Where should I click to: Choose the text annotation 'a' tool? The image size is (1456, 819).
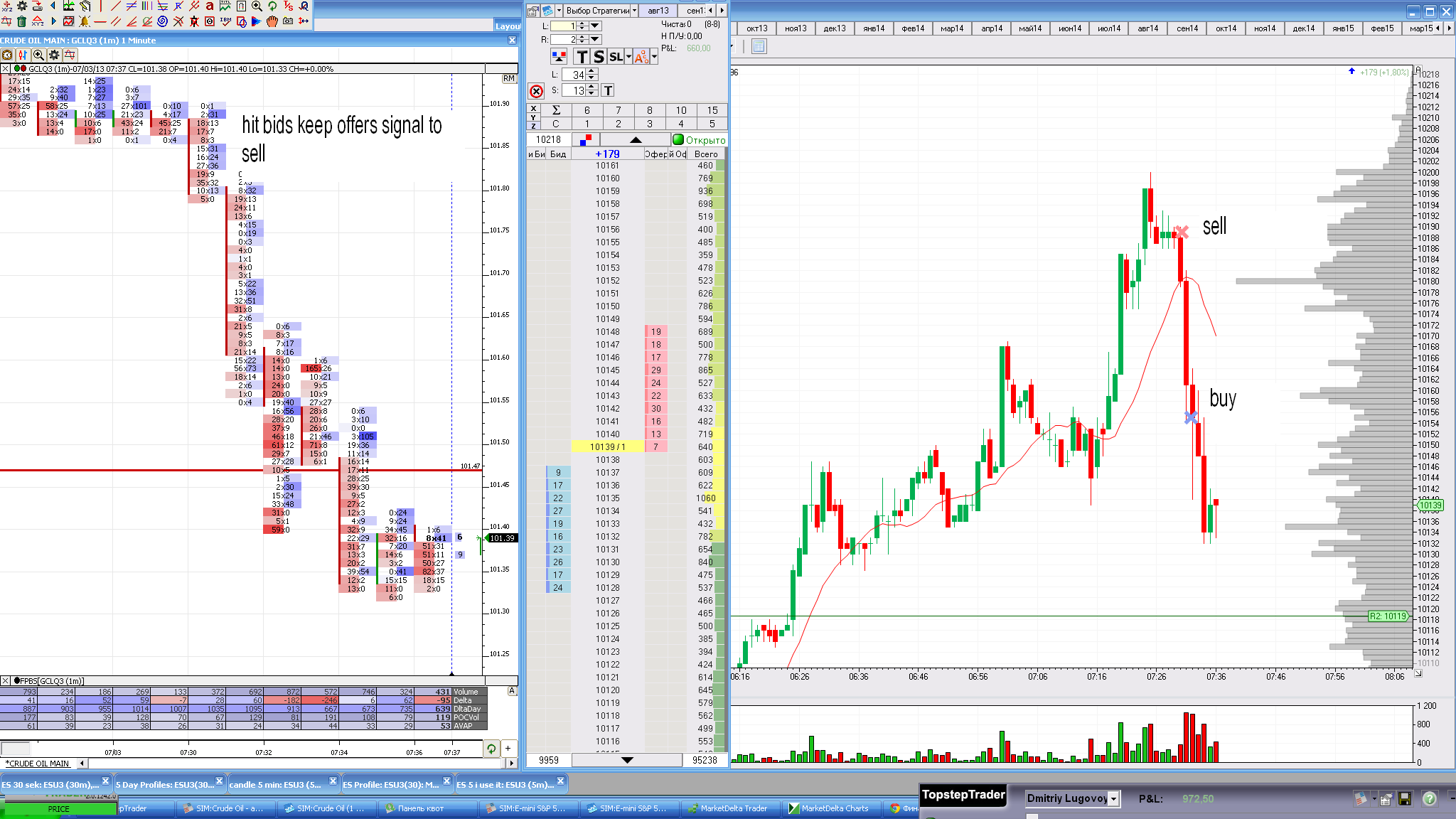pyautogui.click(x=210, y=6)
